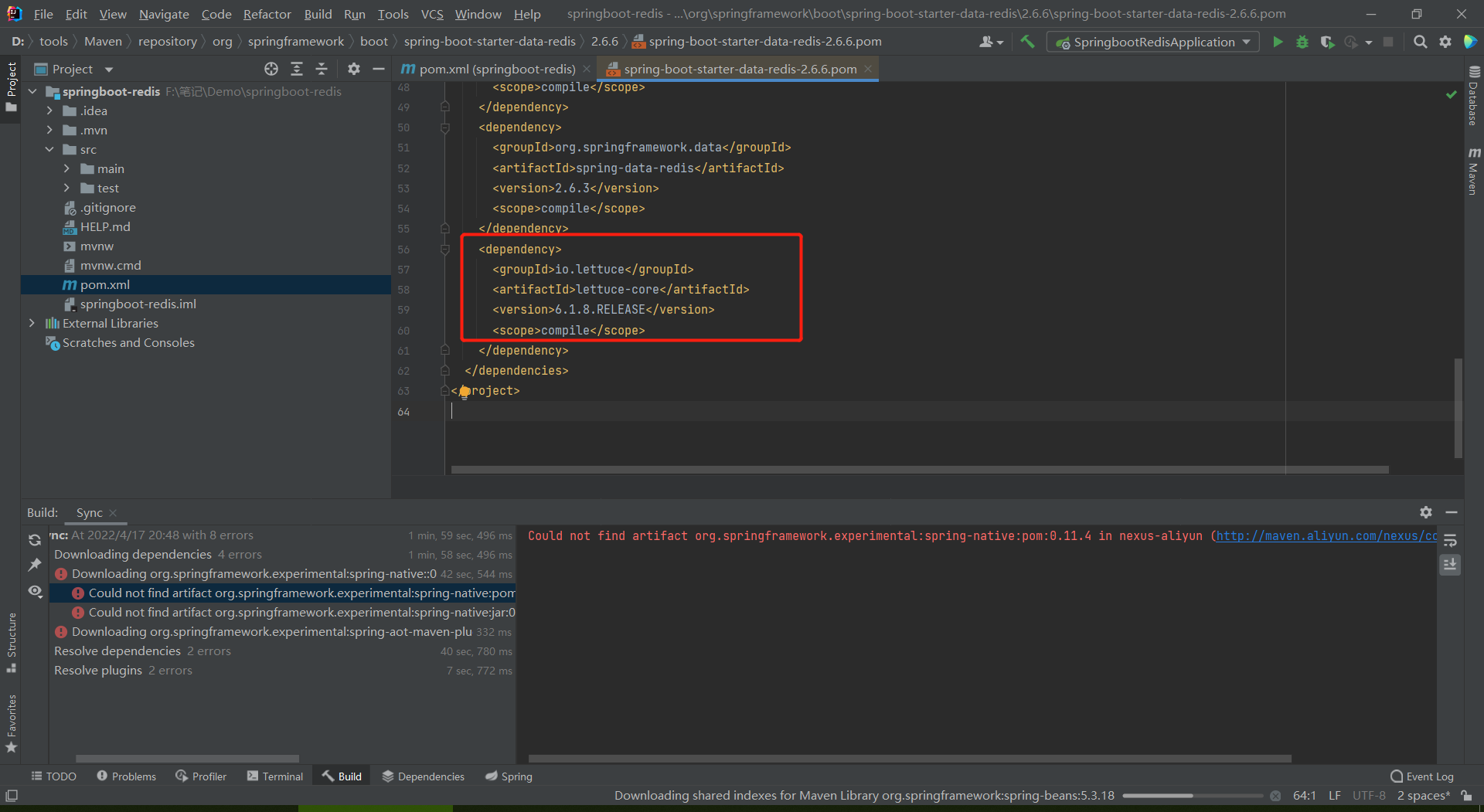Click the inspections green checkmark widget
This screenshot has height=812, width=1484.
point(1451,94)
